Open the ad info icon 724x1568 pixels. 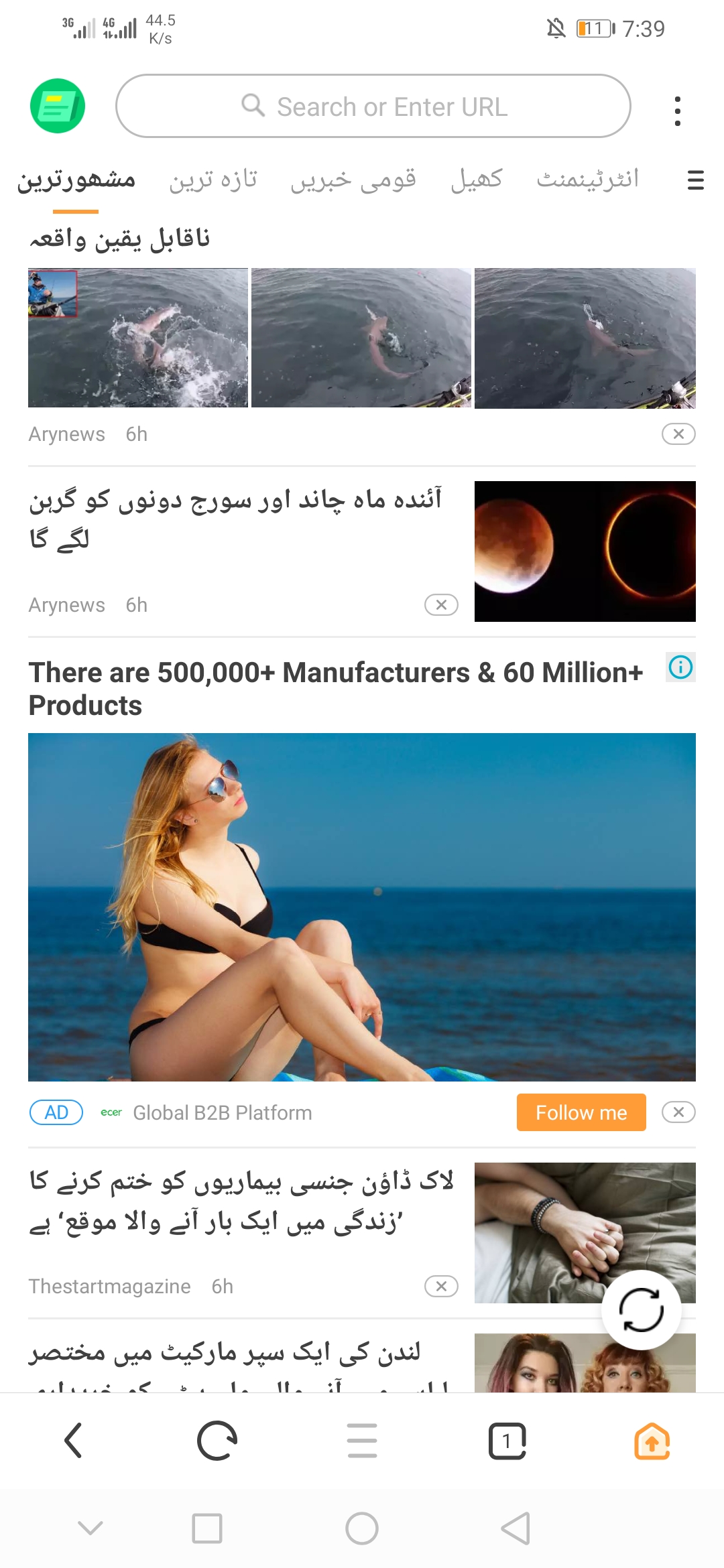point(680,667)
